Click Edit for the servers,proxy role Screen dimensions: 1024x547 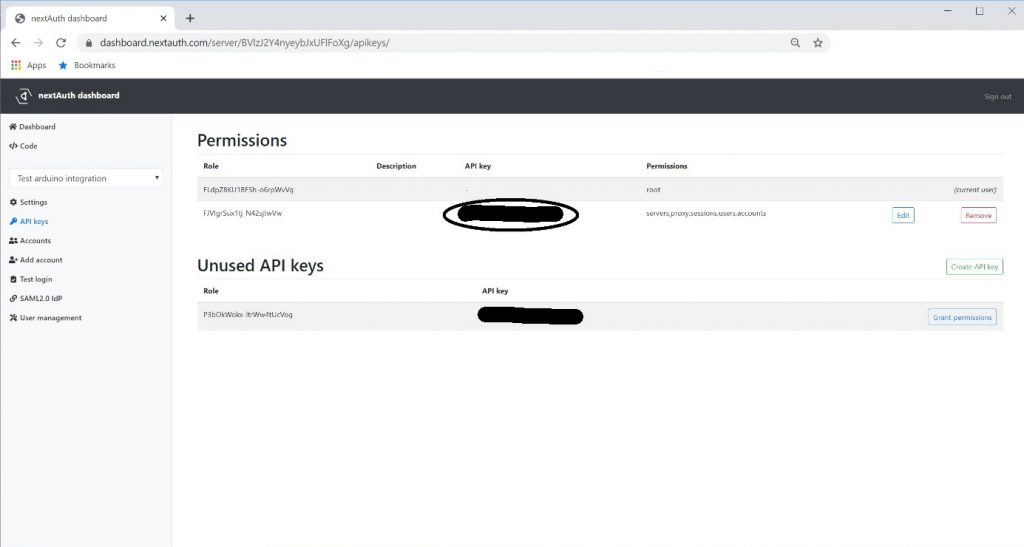[x=903, y=215]
